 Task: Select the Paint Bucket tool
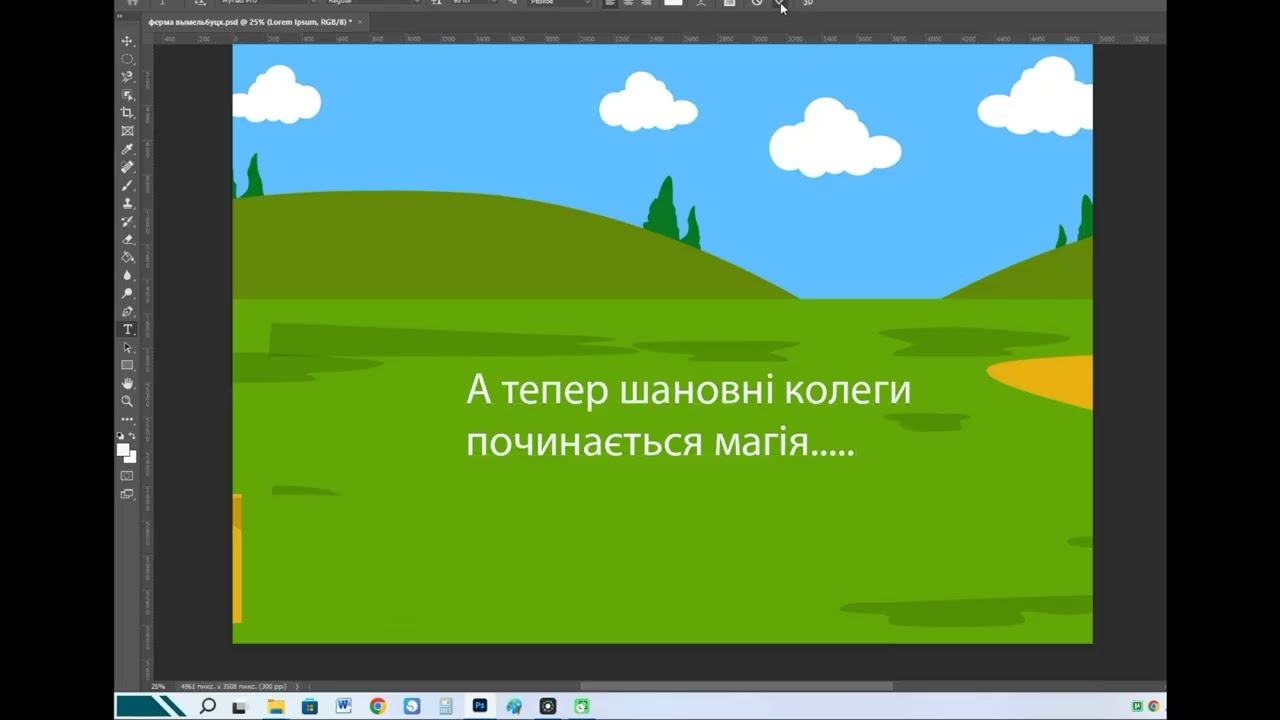127,257
